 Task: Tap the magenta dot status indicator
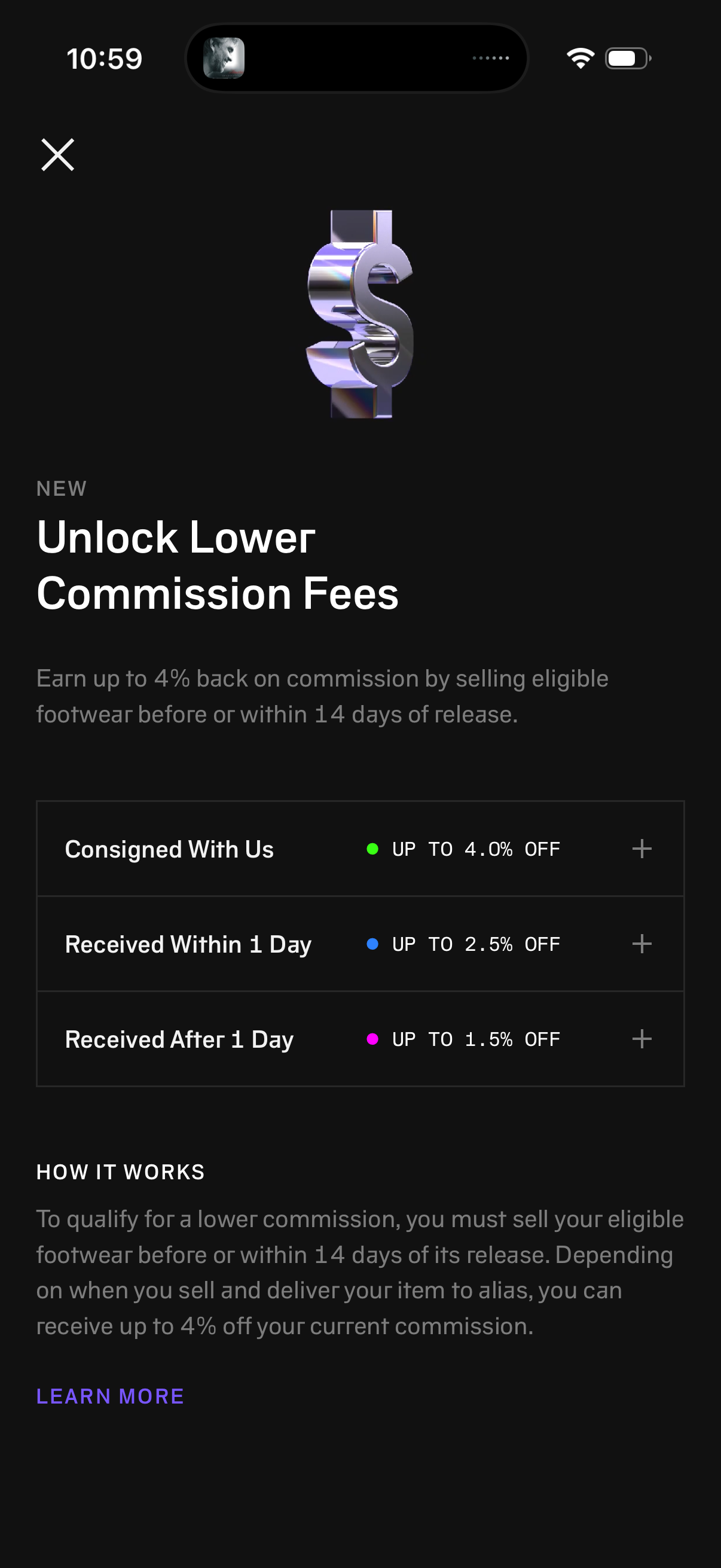(x=372, y=1038)
